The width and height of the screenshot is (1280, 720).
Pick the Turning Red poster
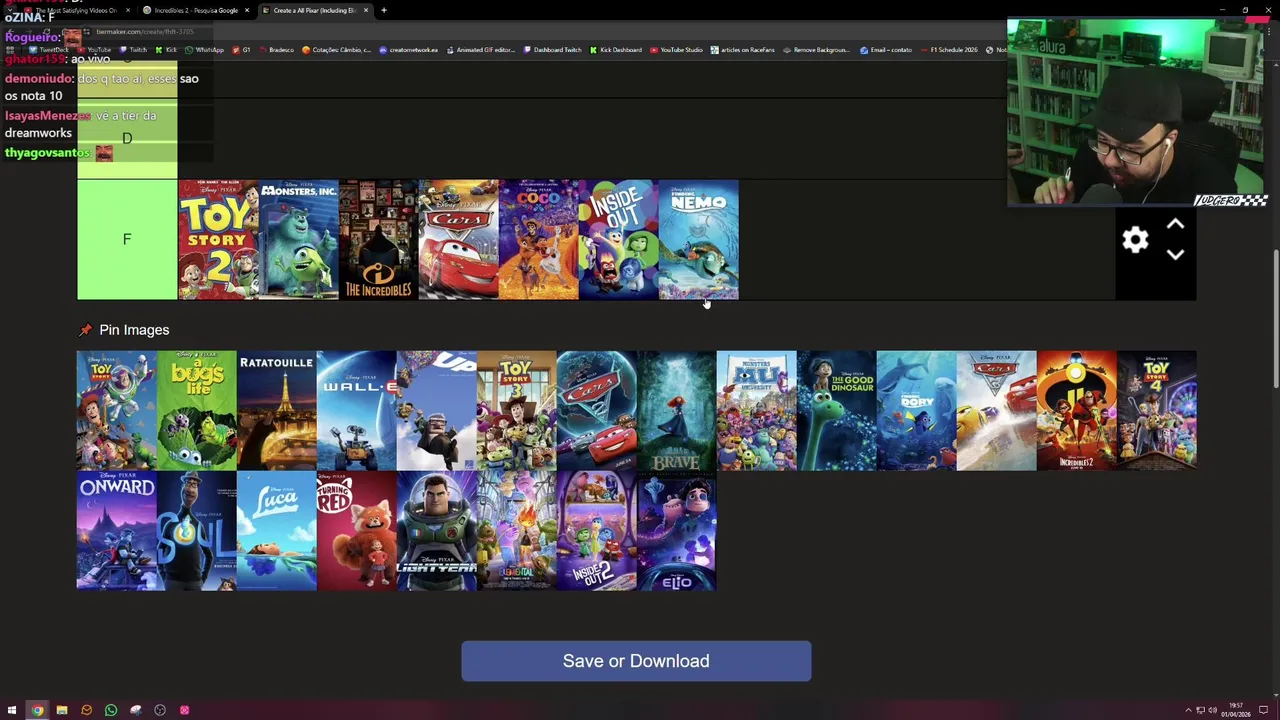pyautogui.click(x=357, y=531)
